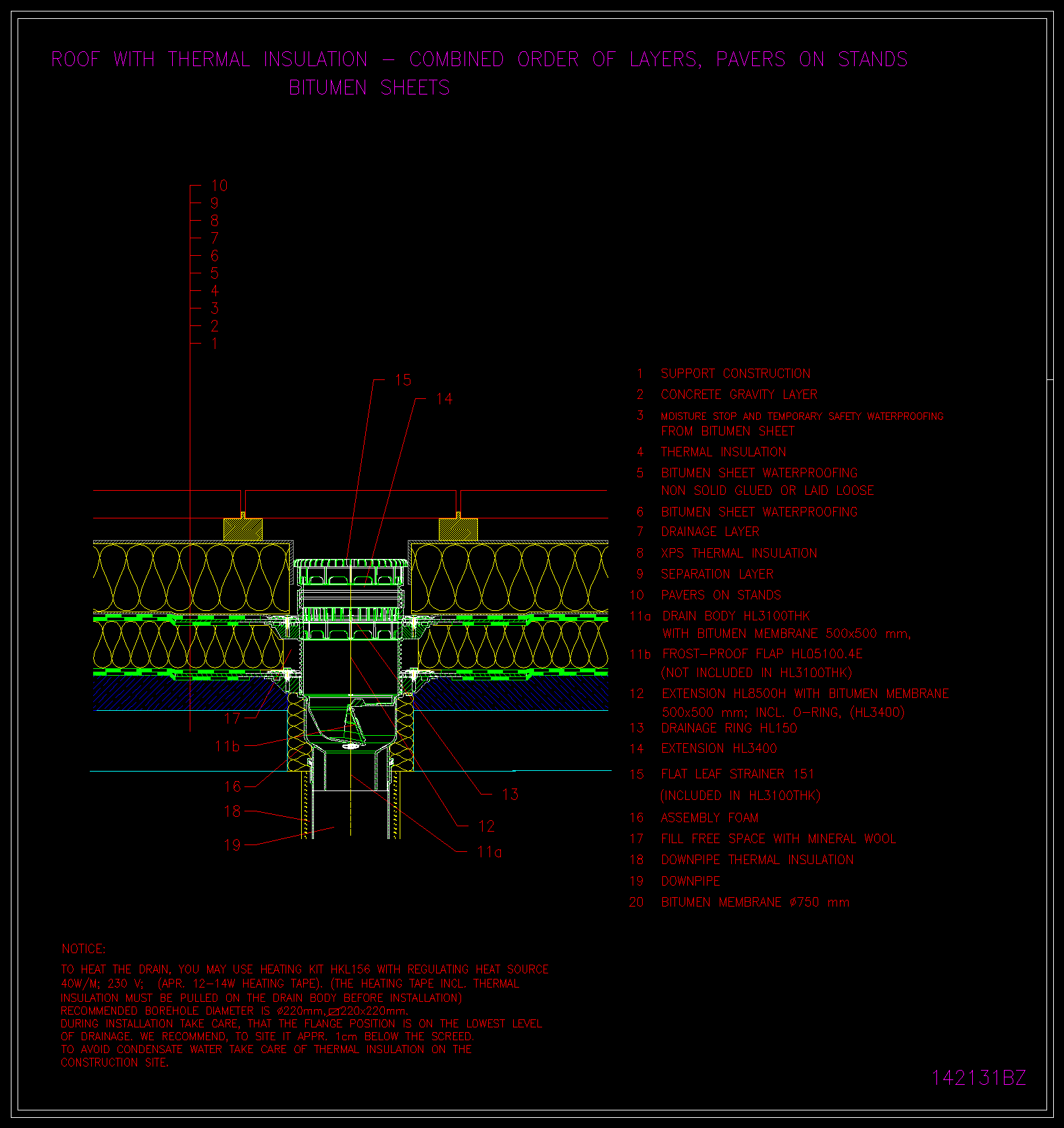Click notice line 'DURING INSTALLATION TAKE CARE'

[x=302, y=1023]
